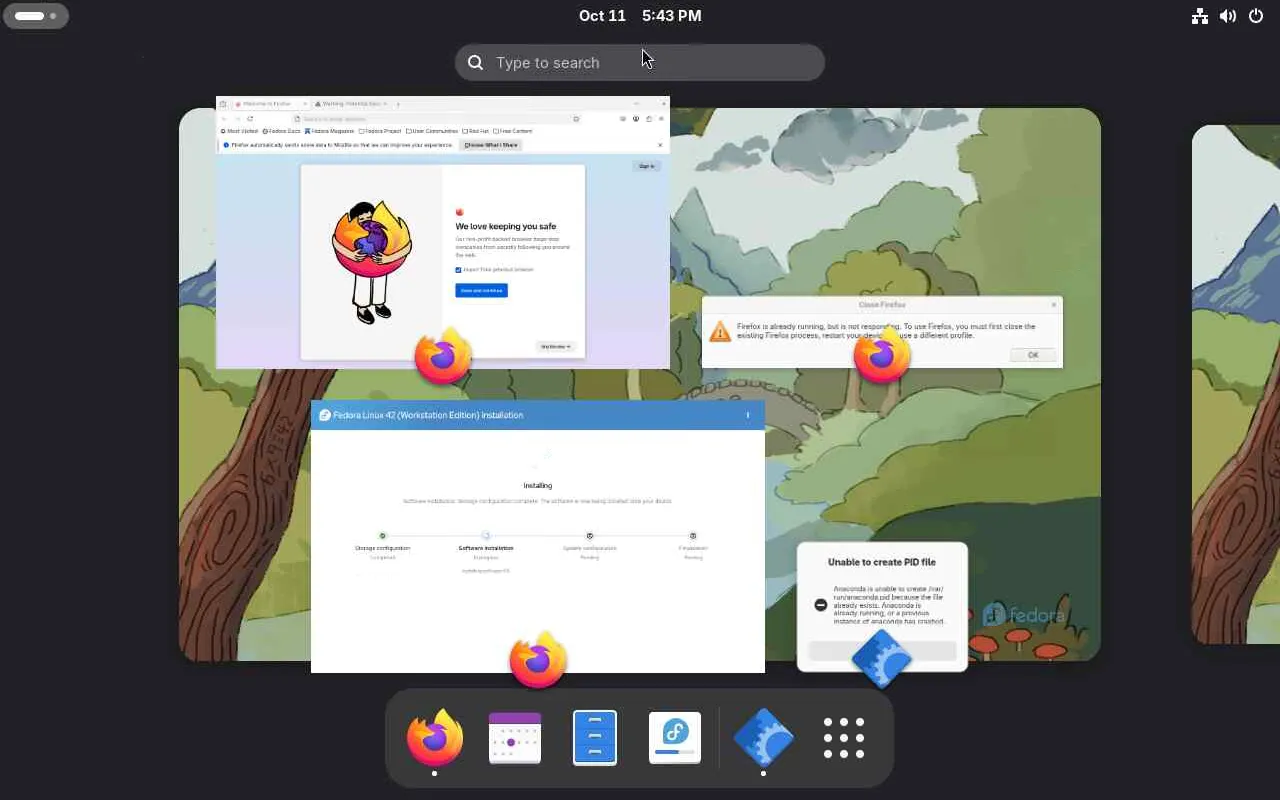Click the Firefox badge under the Welcome window

tap(443, 355)
